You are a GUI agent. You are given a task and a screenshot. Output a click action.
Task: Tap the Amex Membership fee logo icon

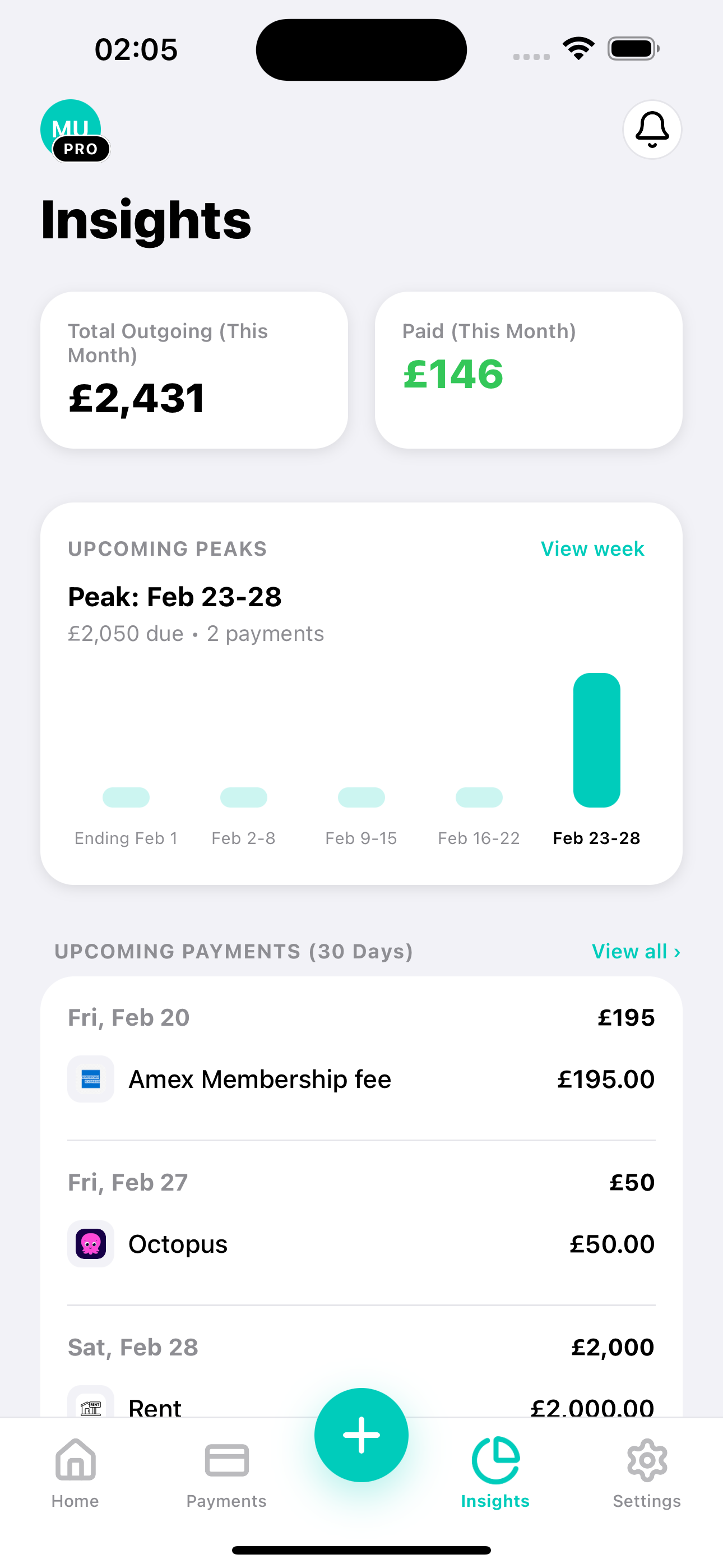pos(91,1078)
